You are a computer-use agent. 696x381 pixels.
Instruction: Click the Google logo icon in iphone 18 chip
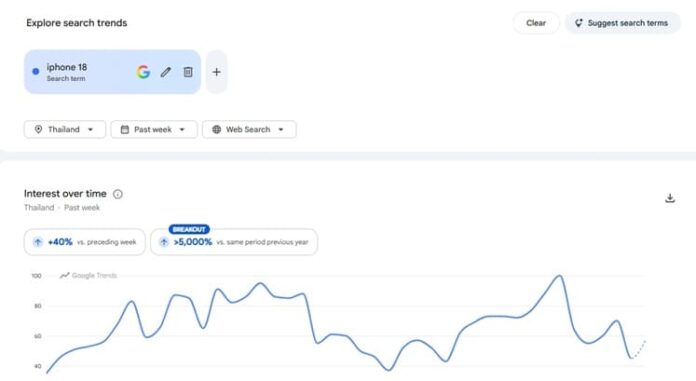[143, 72]
